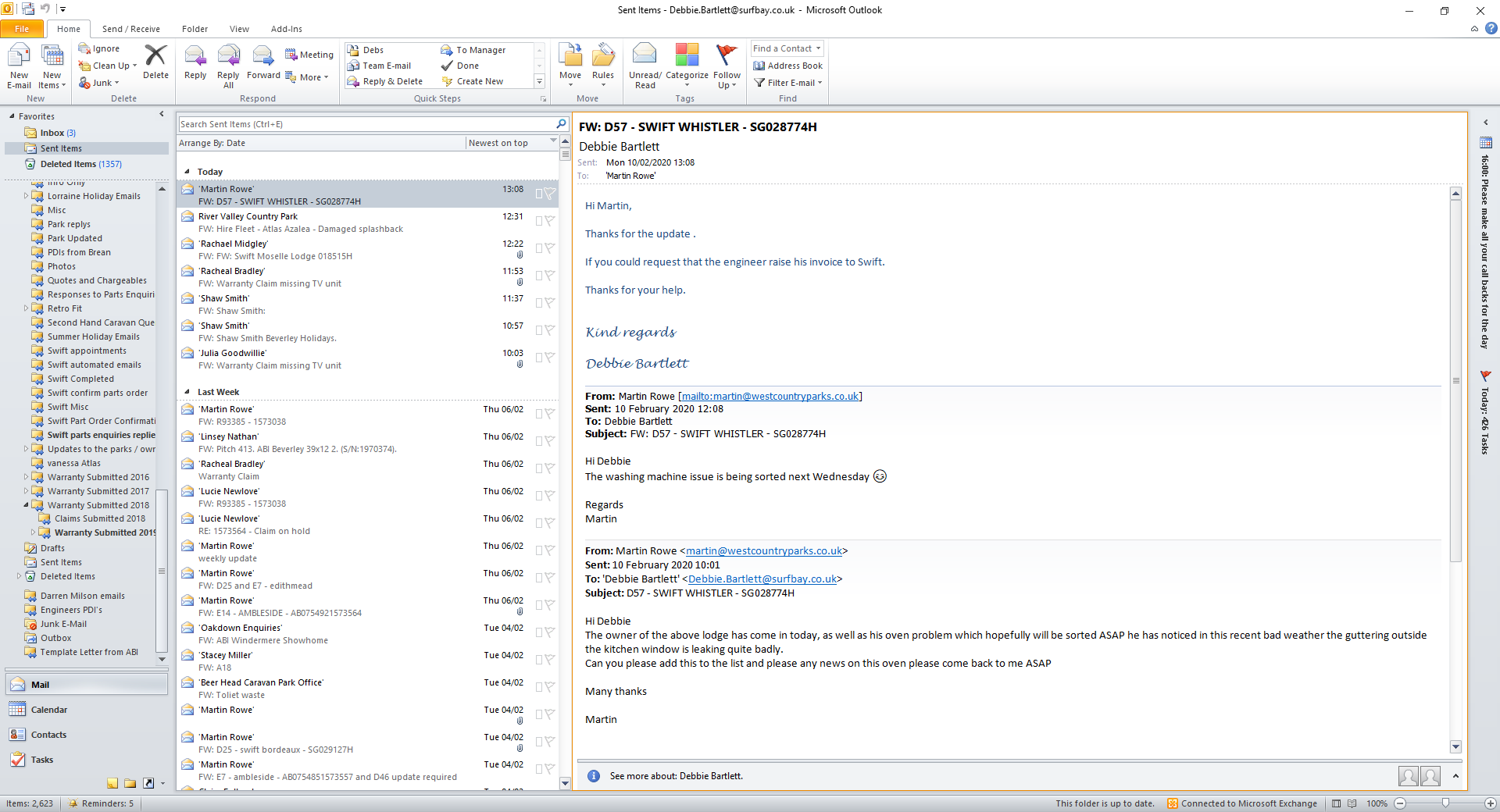
Task: Open the Add-Ins tab
Action: coord(287,29)
